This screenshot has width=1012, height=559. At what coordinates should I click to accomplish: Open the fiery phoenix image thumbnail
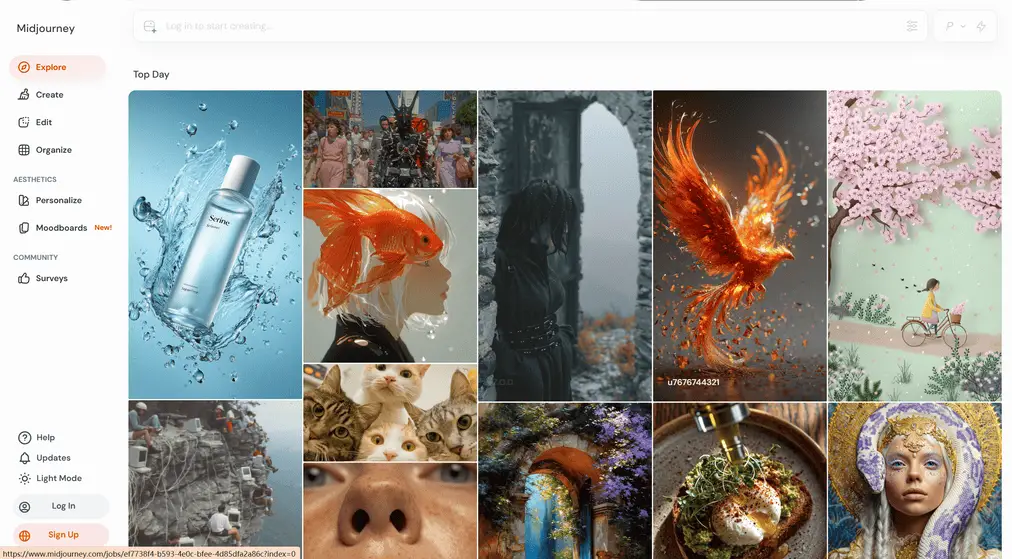pos(739,245)
